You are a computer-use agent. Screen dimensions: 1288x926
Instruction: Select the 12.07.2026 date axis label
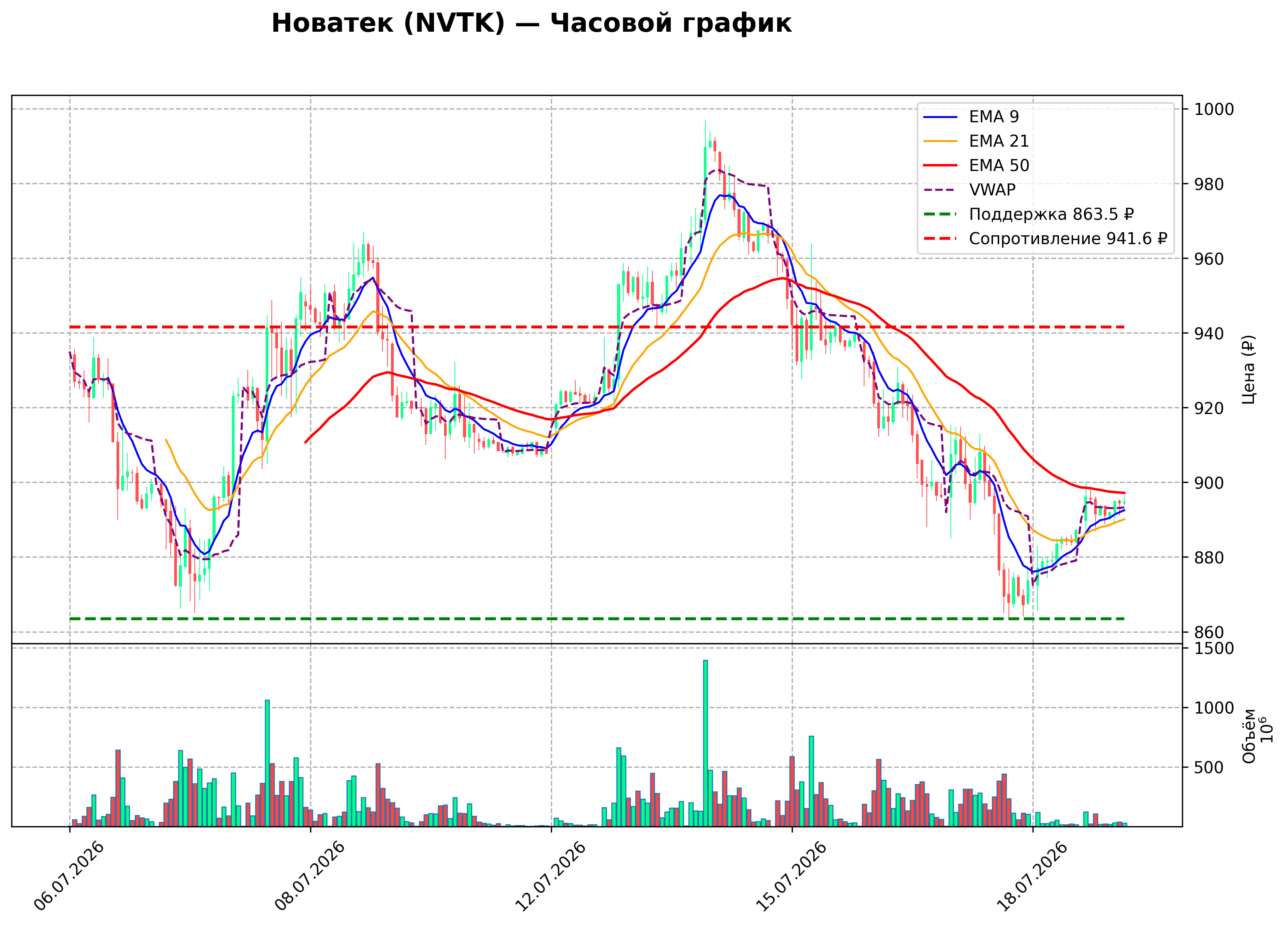pyautogui.click(x=551, y=876)
